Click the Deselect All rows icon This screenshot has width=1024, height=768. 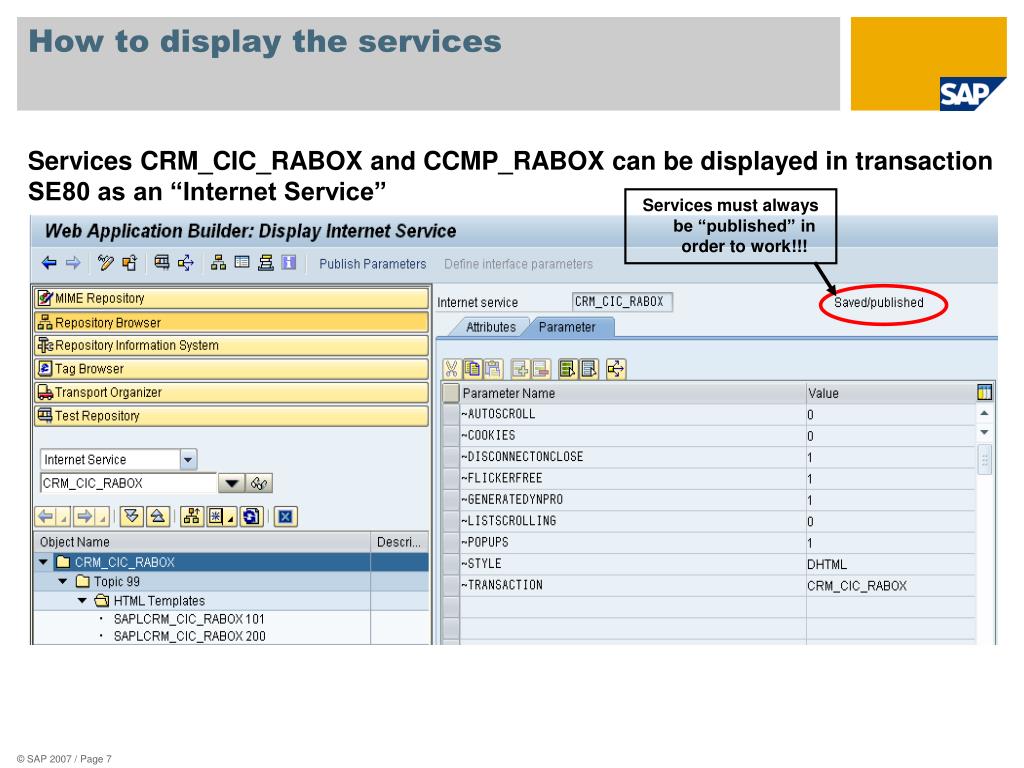[589, 370]
